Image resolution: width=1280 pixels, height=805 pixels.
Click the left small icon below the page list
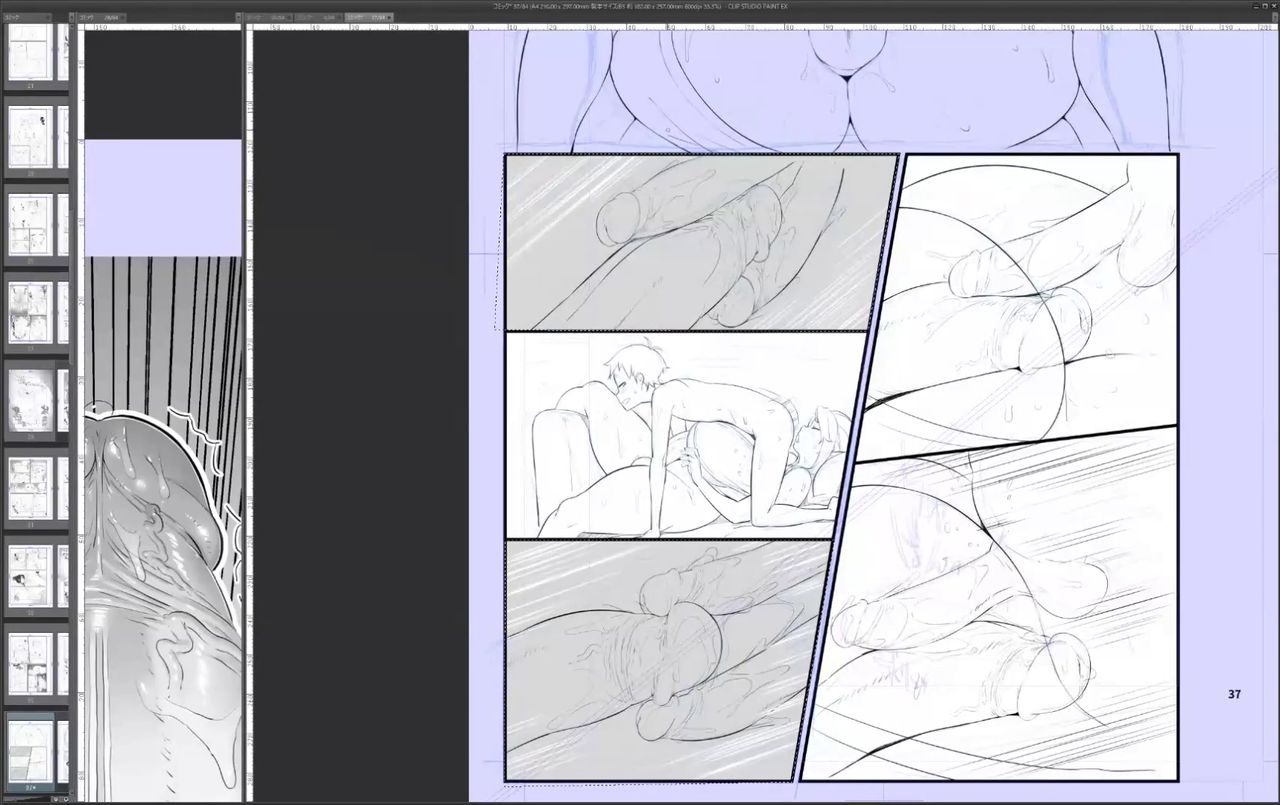coord(57,798)
